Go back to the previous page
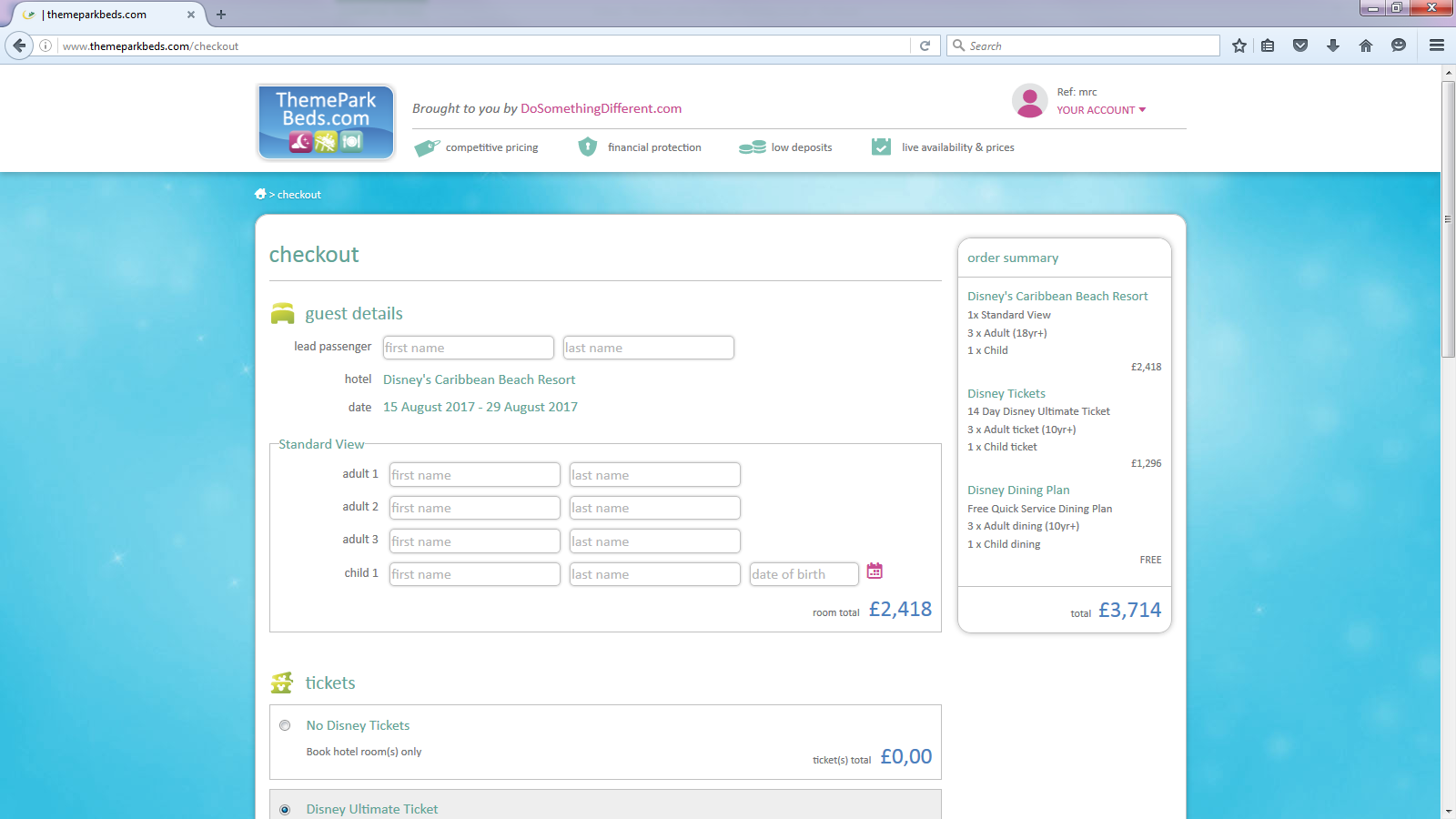The image size is (1456, 819). pos(20,45)
